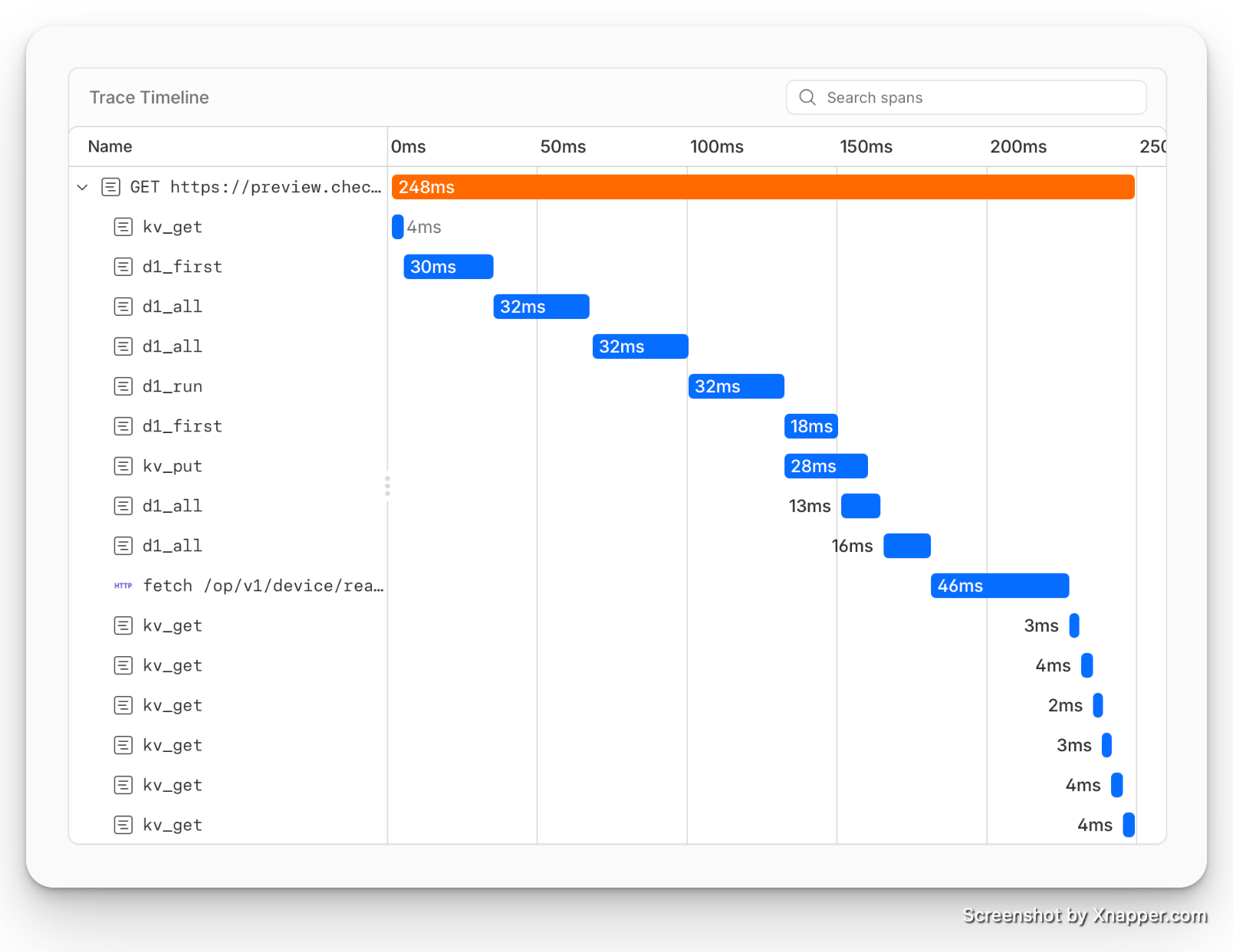Click the search magnifier icon

tap(807, 97)
